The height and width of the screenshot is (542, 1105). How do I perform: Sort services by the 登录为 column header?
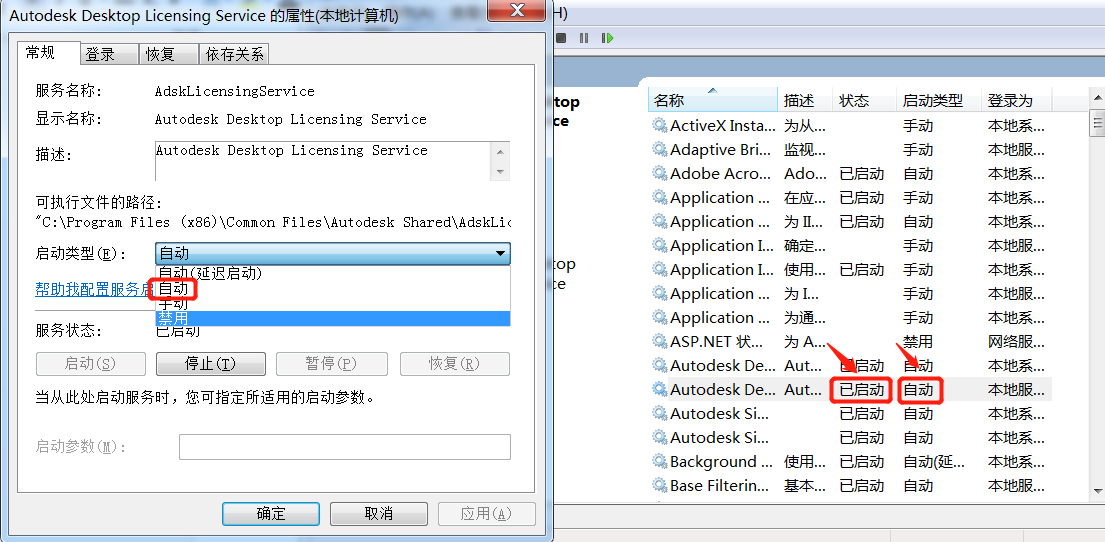pyautogui.click(x=1016, y=101)
